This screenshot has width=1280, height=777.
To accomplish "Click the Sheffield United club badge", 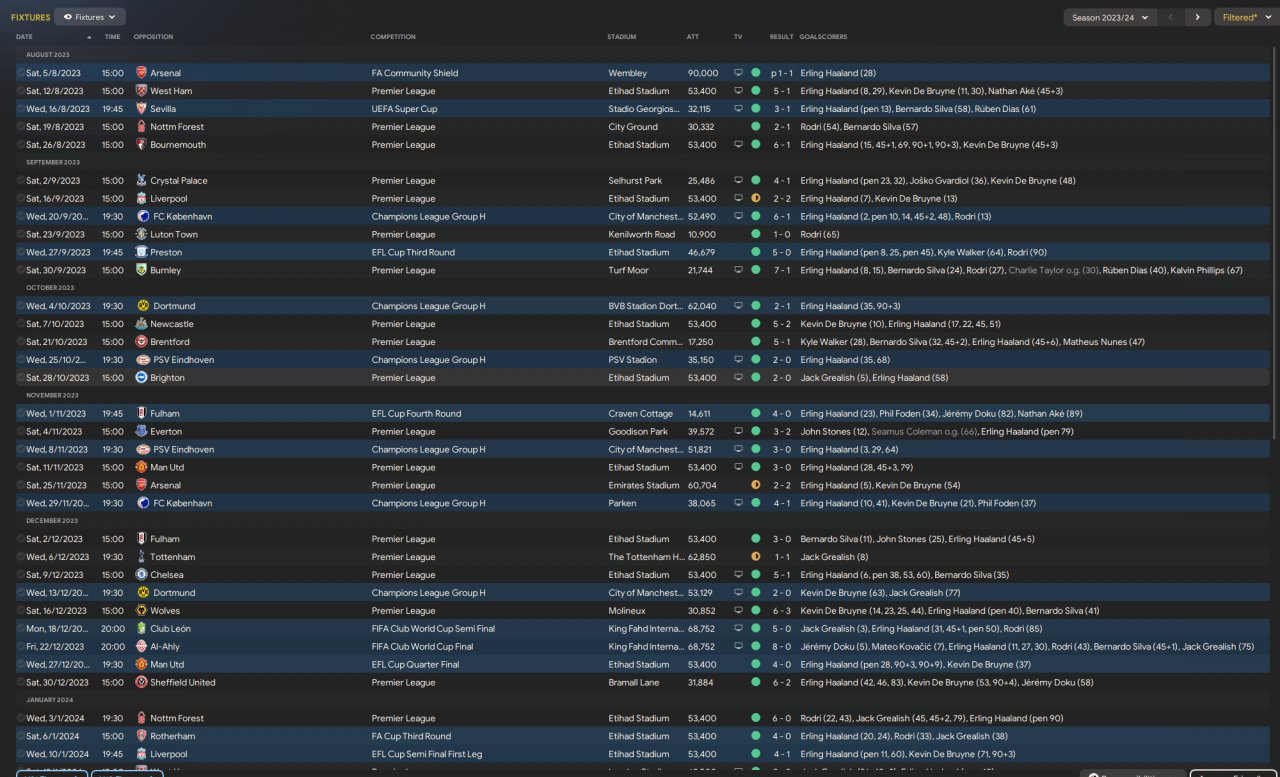I will click(141, 683).
